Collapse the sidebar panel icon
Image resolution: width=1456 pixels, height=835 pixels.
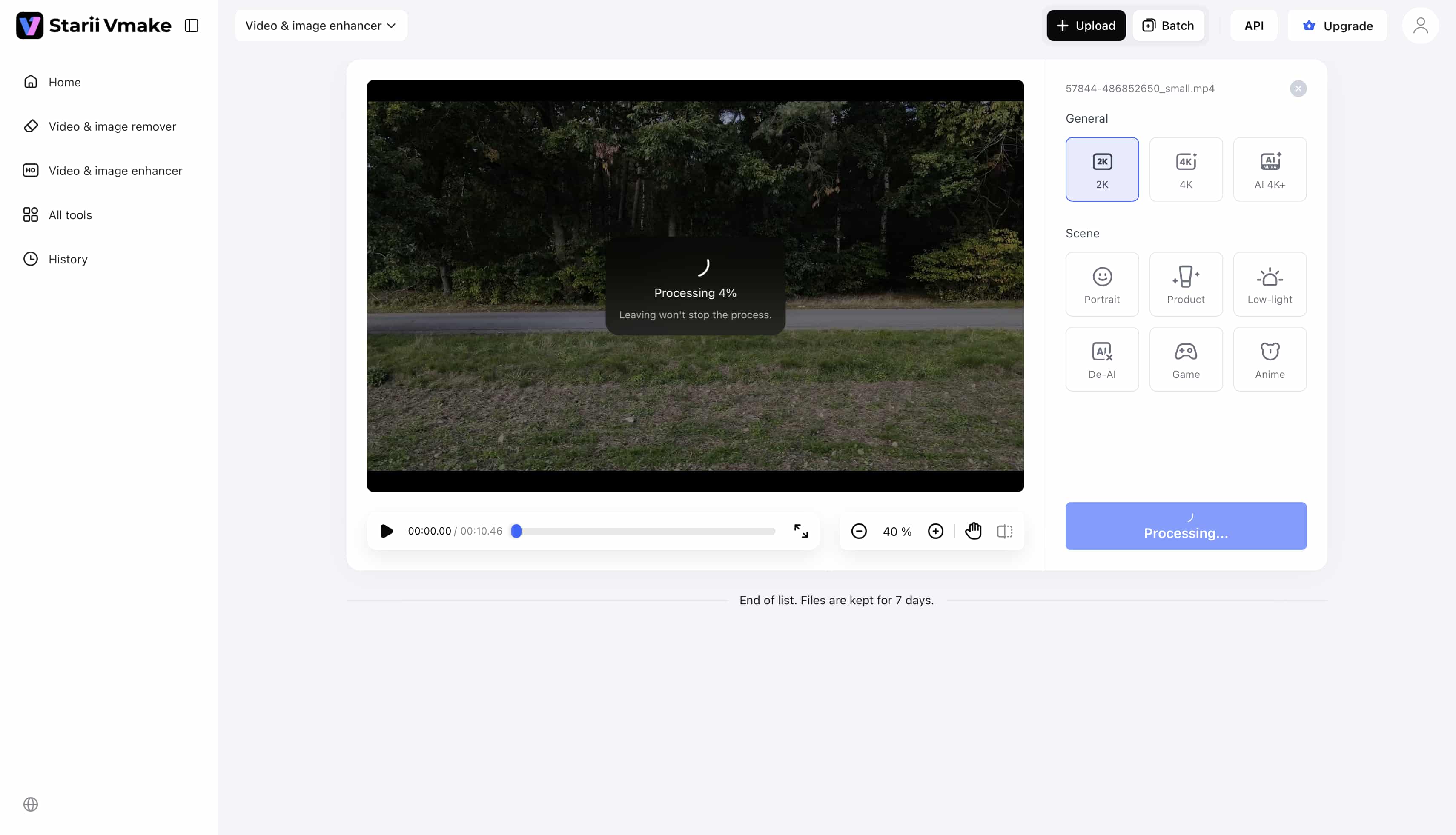pos(192,25)
